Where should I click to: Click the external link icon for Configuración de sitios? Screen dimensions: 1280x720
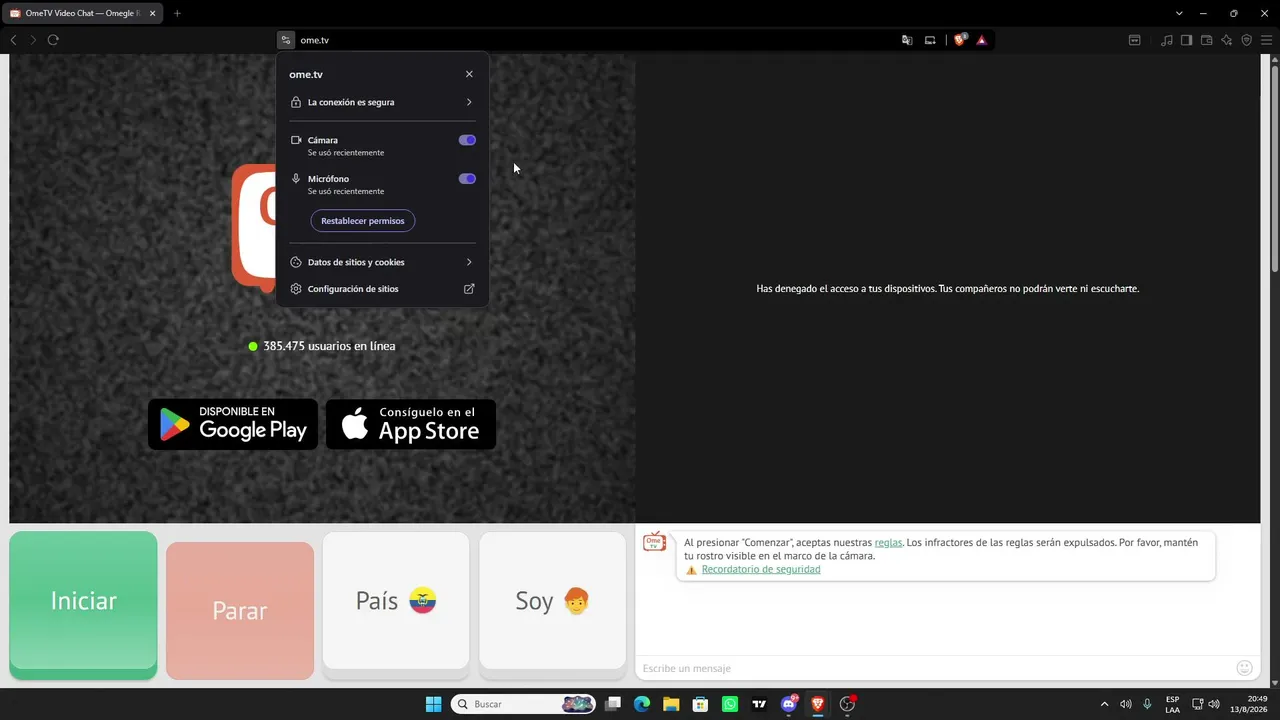469,289
